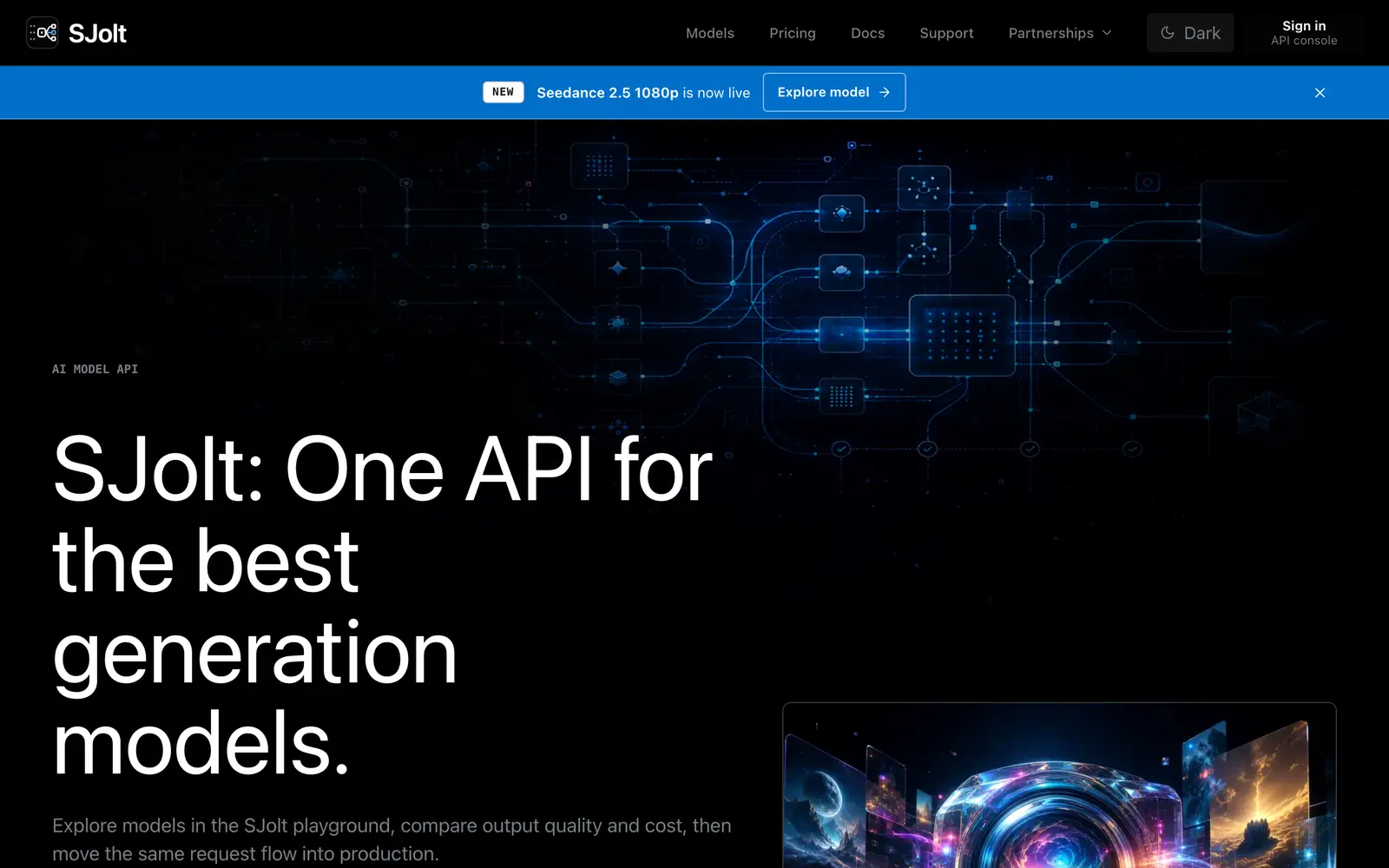Toggle the Dark theme switch
This screenshot has height=868, width=1389.
(1189, 33)
